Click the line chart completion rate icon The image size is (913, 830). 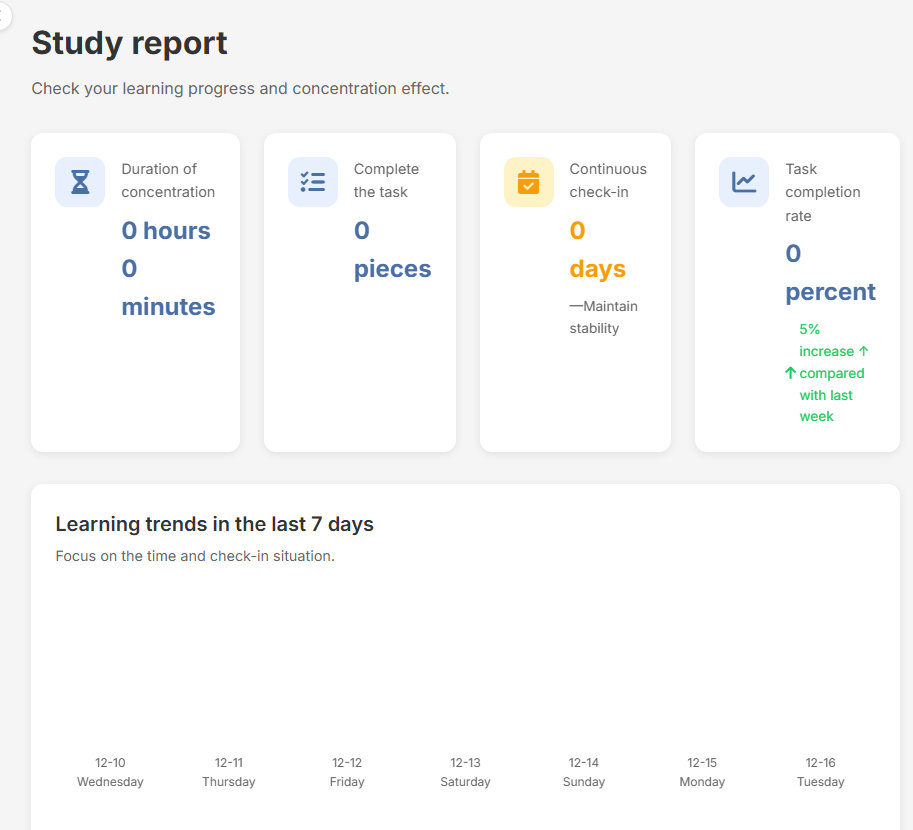(744, 182)
